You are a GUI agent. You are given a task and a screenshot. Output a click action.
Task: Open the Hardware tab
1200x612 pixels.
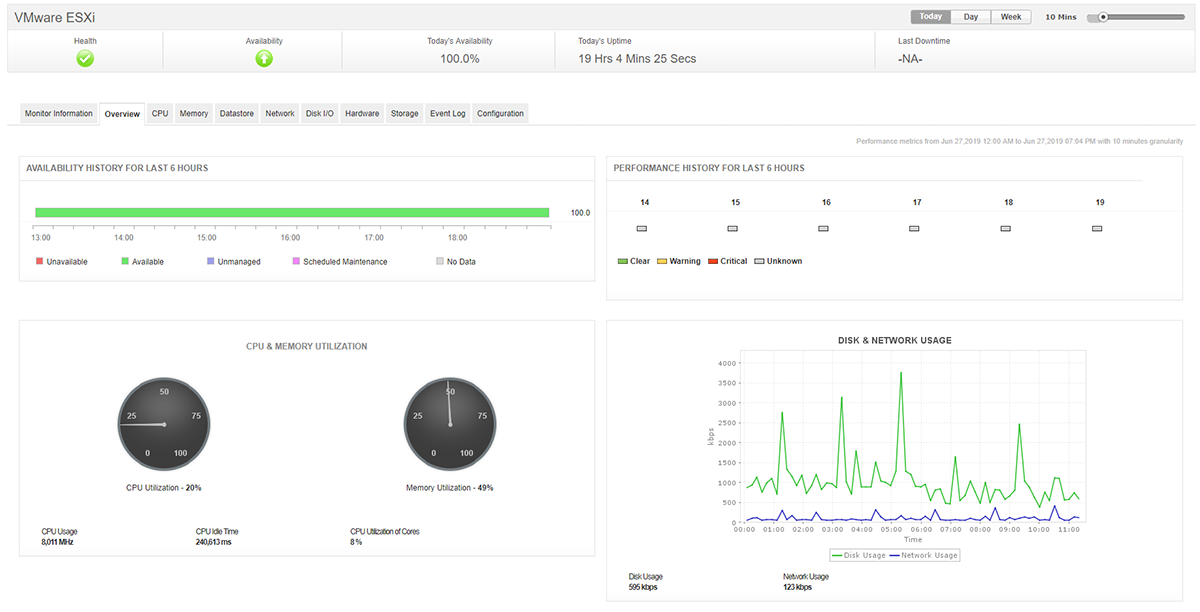(362, 113)
